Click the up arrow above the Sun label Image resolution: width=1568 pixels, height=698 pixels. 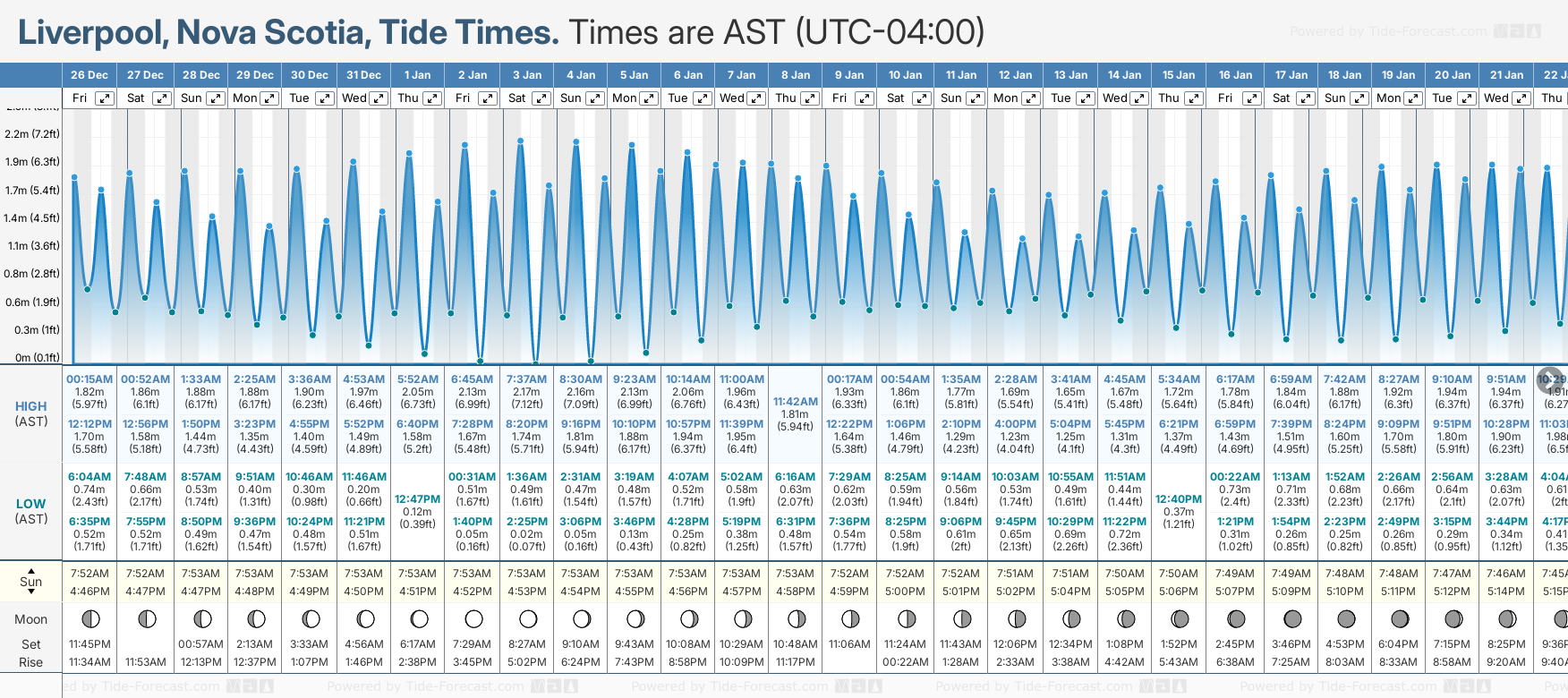(x=31, y=570)
